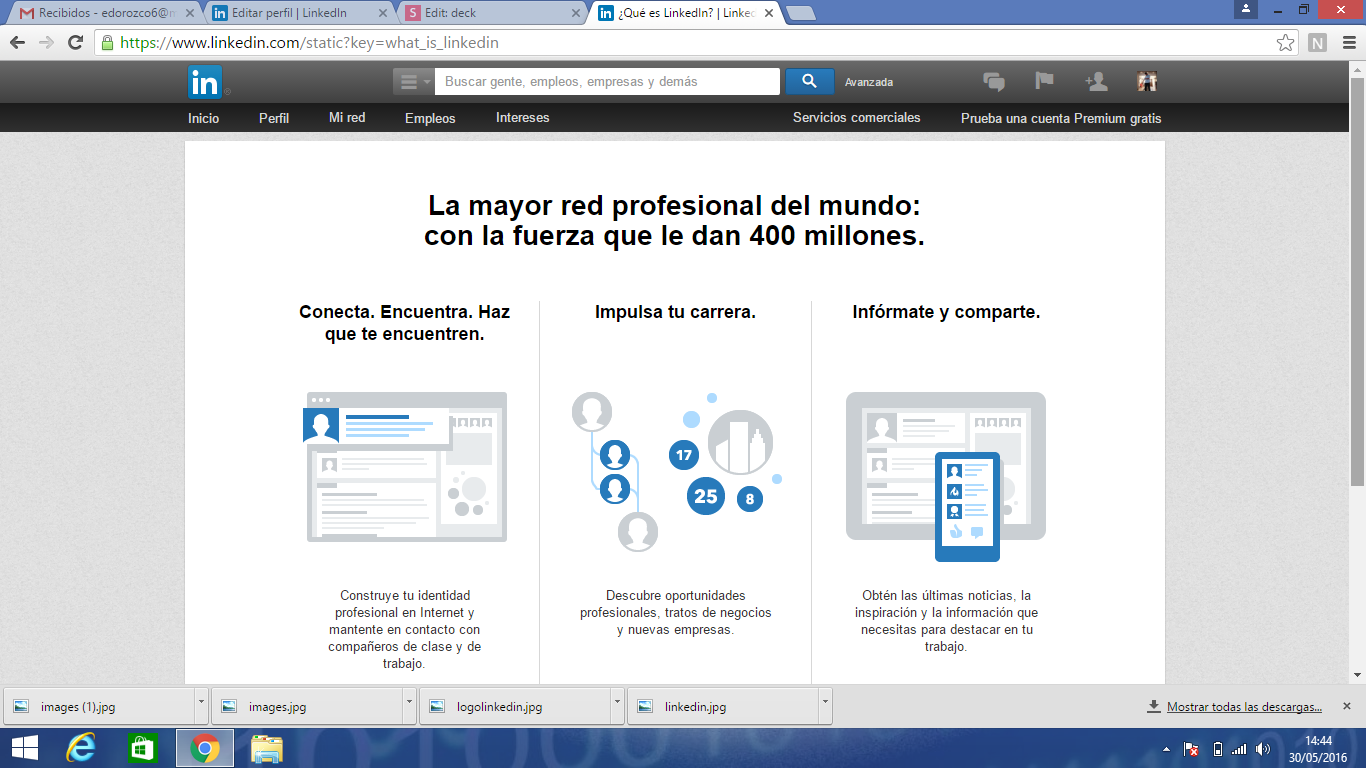Viewport: 1366px width, 768px height.
Task: Click the address bar URL
Action: (309, 43)
